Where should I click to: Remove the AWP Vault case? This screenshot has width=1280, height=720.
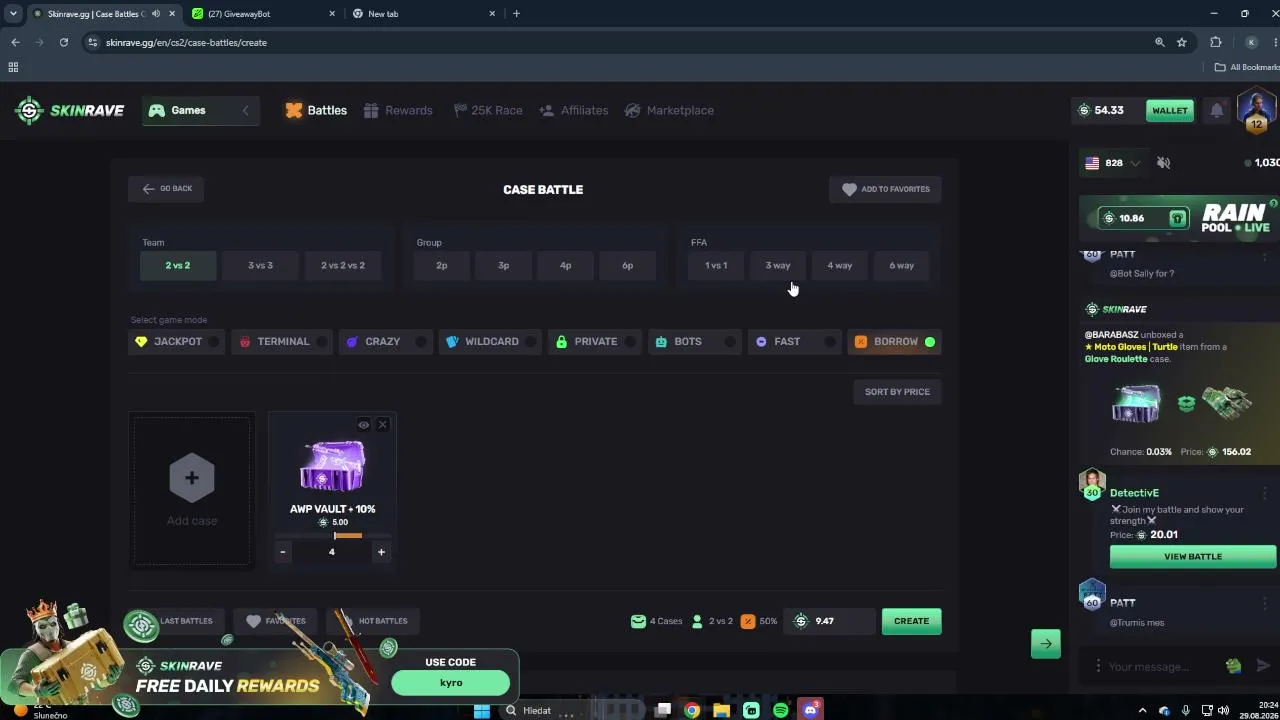[382, 425]
